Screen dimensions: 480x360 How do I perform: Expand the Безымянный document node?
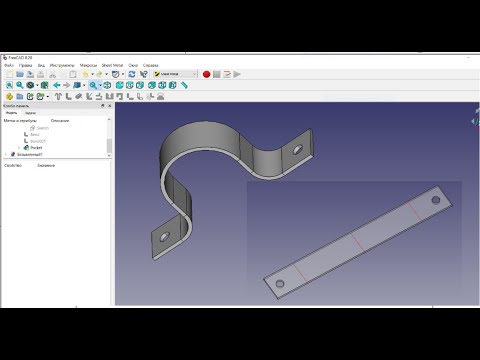(6, 154)
